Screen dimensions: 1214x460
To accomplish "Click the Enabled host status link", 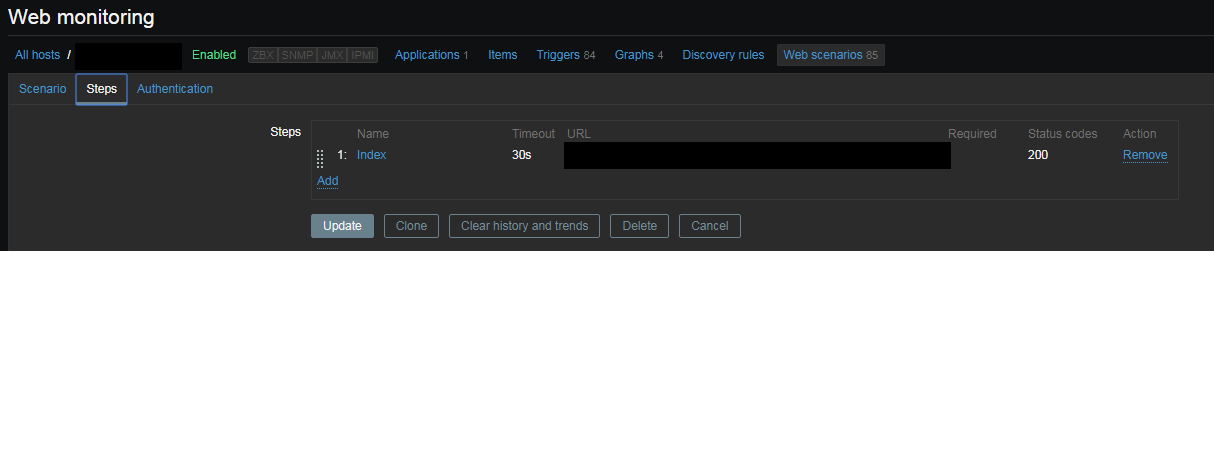I will [x=214, y=55].
